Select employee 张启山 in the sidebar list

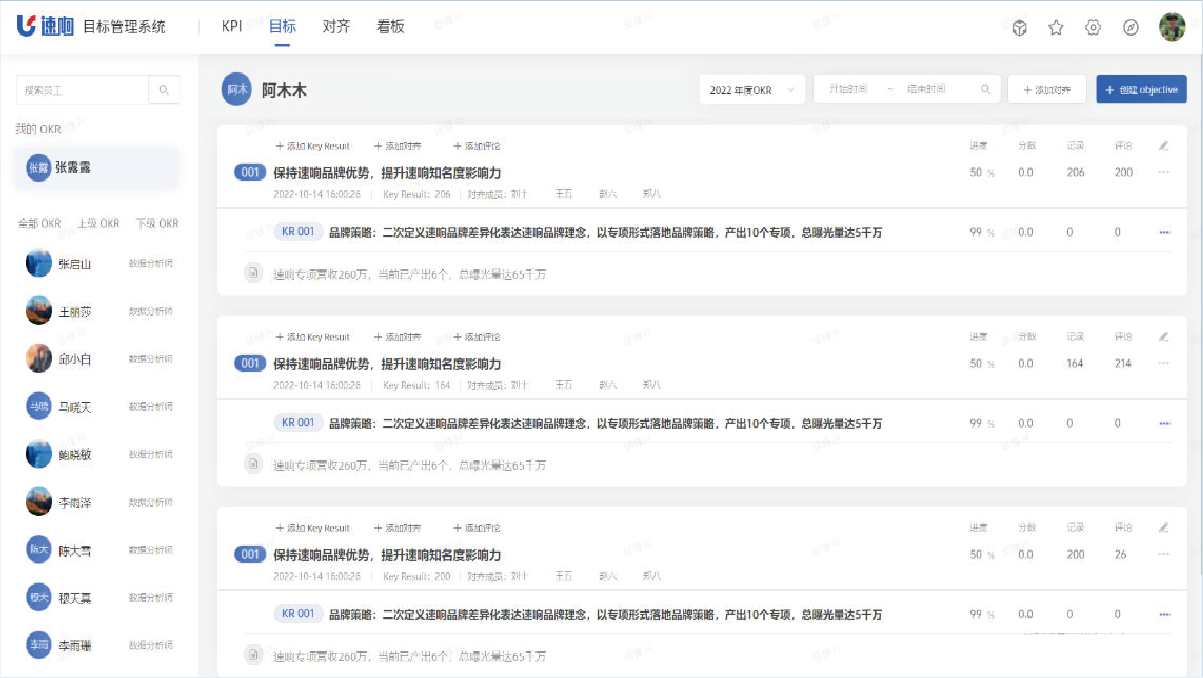(x=74, y=264)
